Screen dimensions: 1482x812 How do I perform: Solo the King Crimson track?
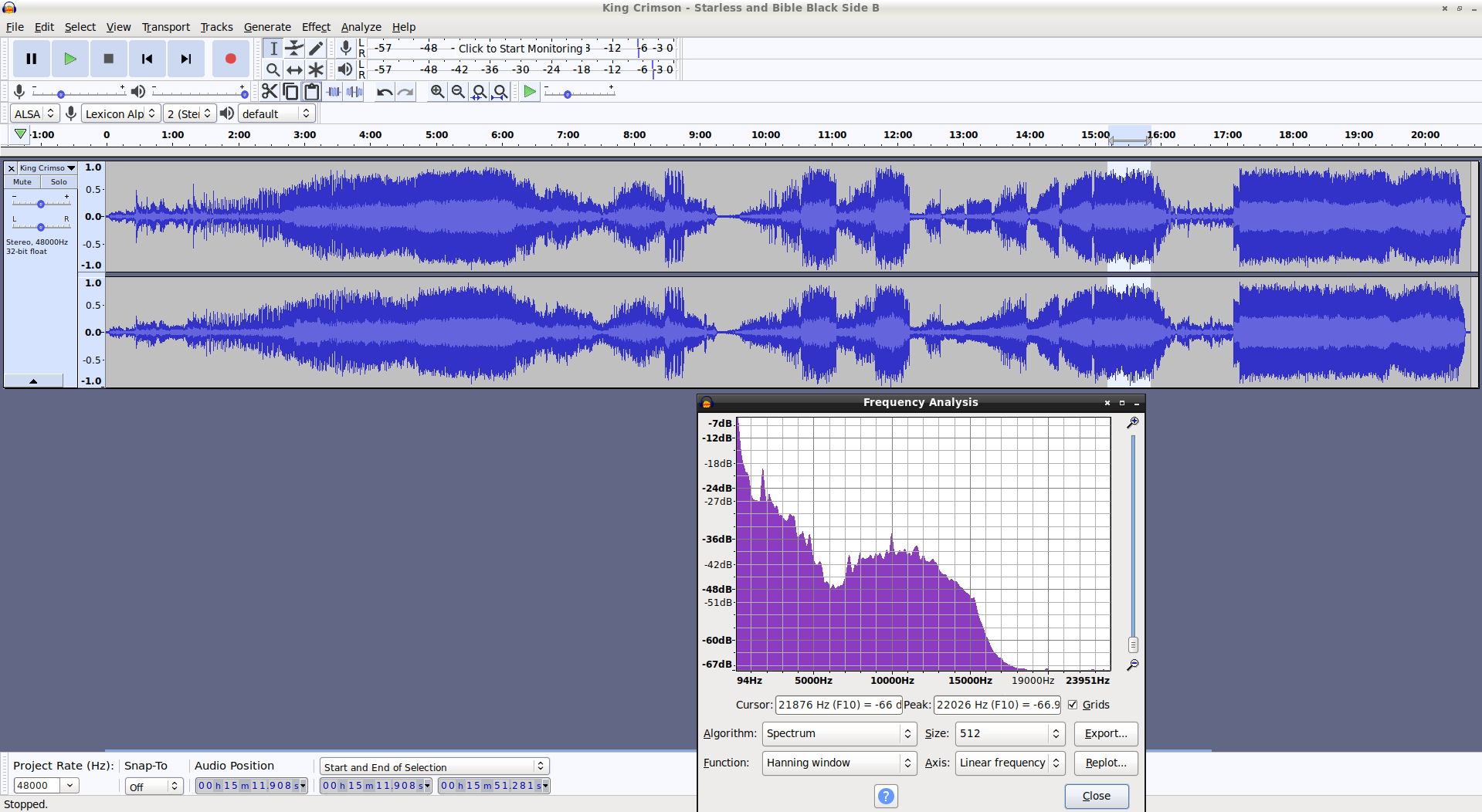[59, 182]
